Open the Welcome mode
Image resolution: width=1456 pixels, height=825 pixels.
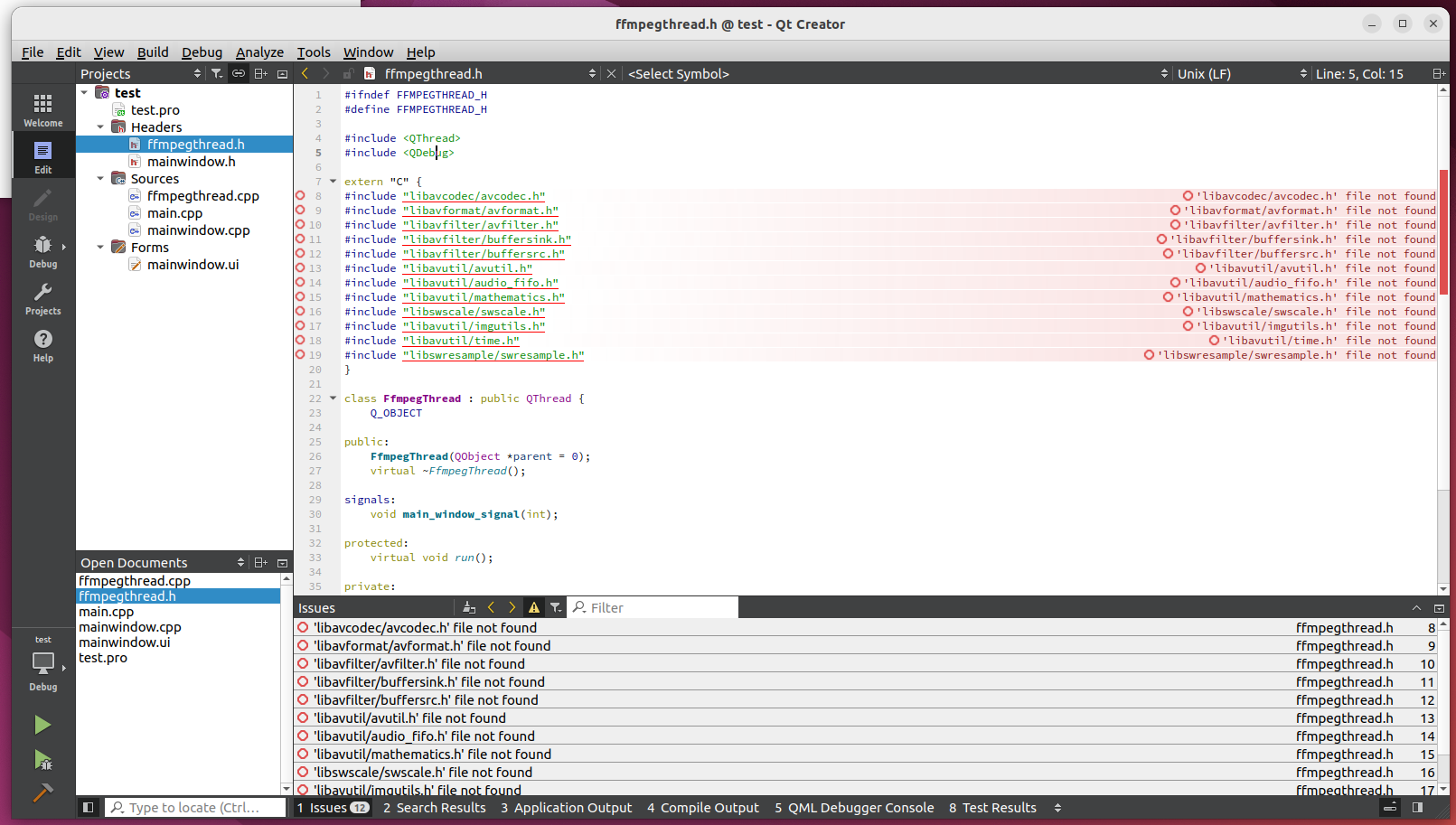(42, 109)
